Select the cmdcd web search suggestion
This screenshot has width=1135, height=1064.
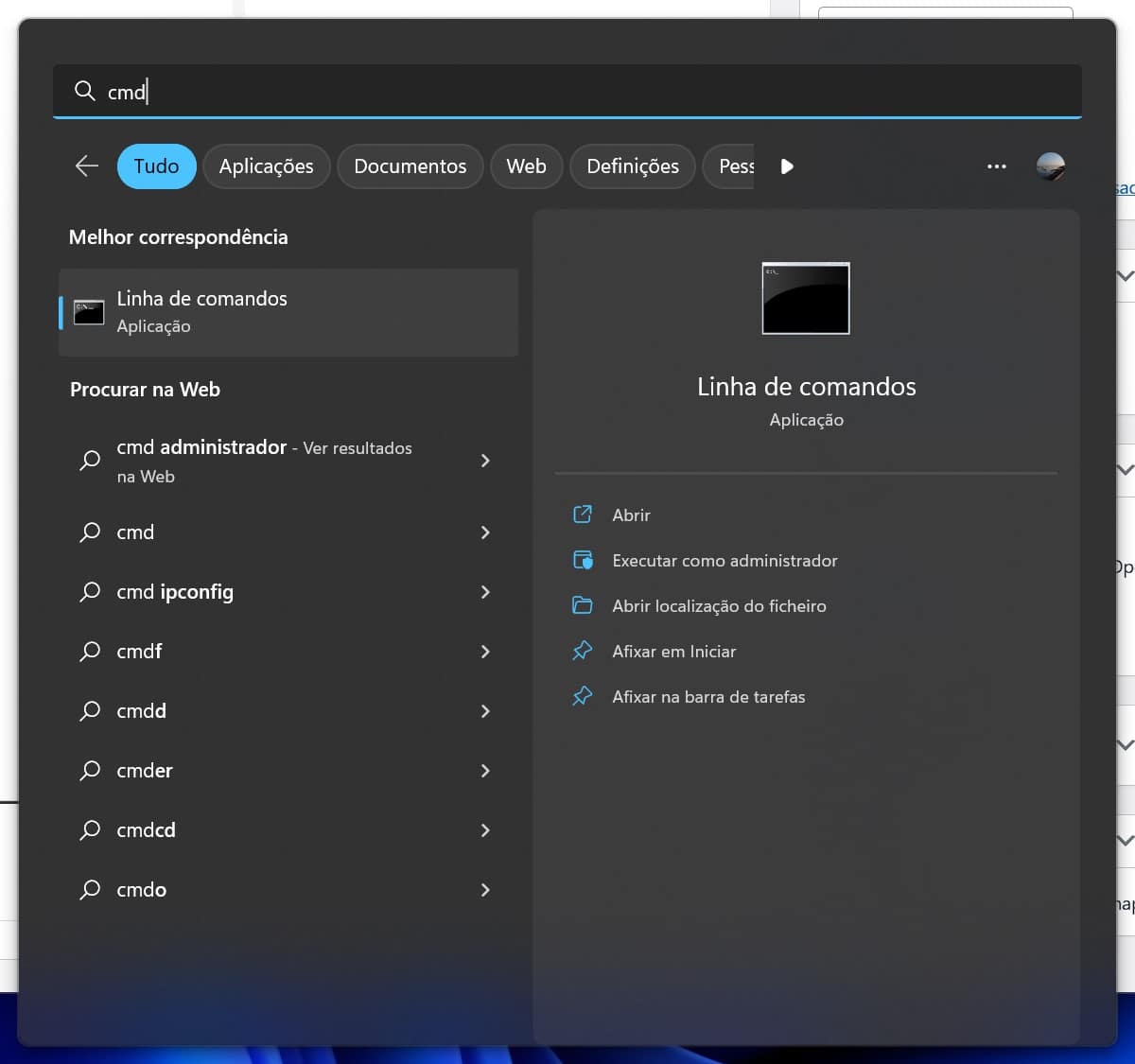[147, 830]
